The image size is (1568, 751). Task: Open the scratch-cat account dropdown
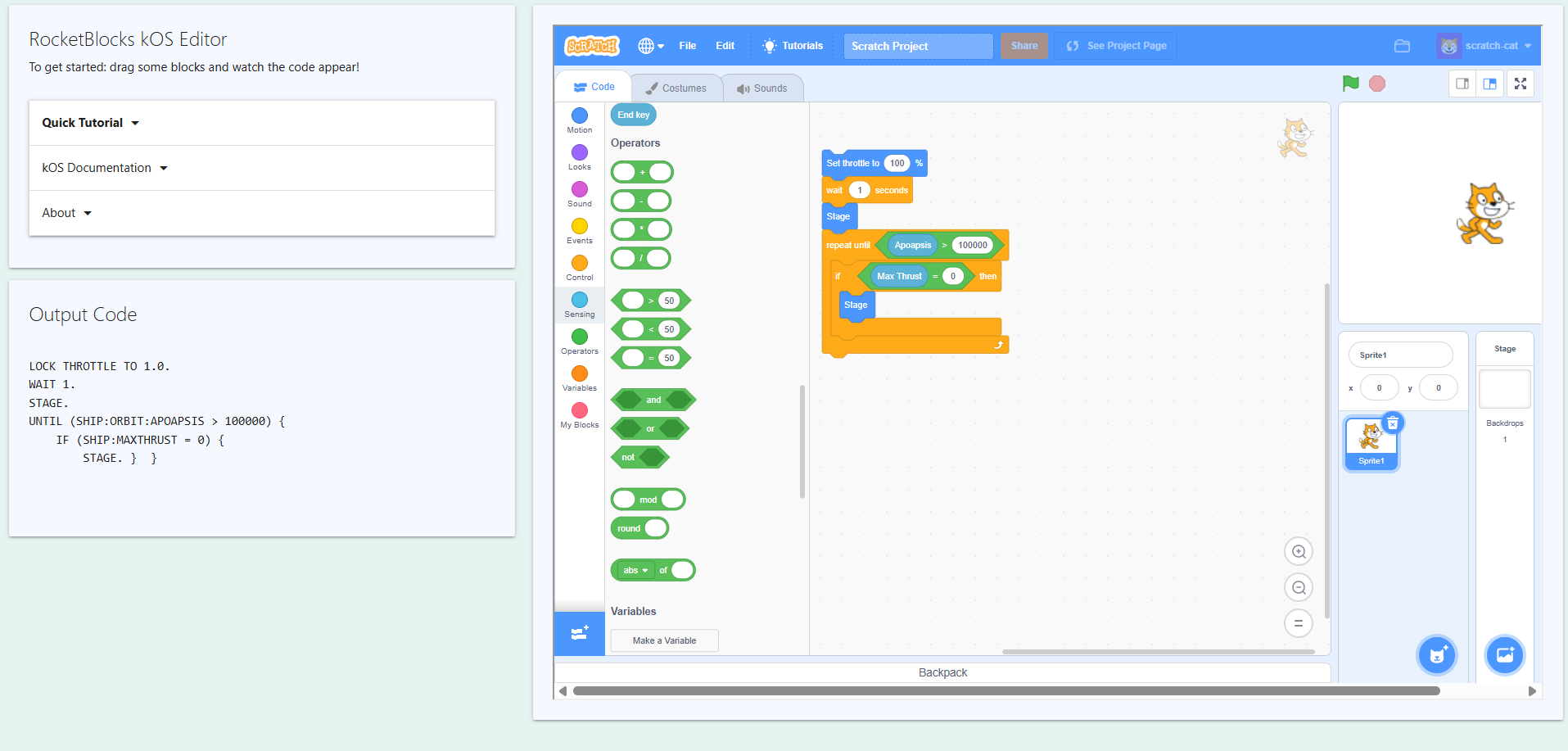[x=1484, y=46]
